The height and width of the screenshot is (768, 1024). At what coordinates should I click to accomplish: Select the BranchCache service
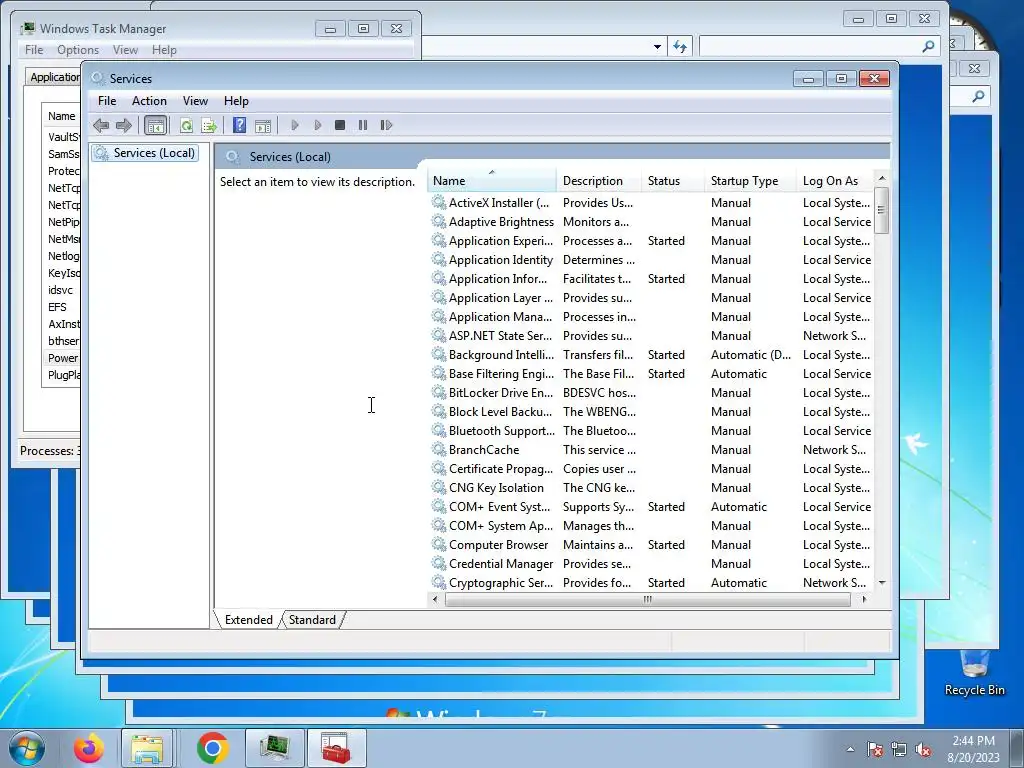[651, 449]
